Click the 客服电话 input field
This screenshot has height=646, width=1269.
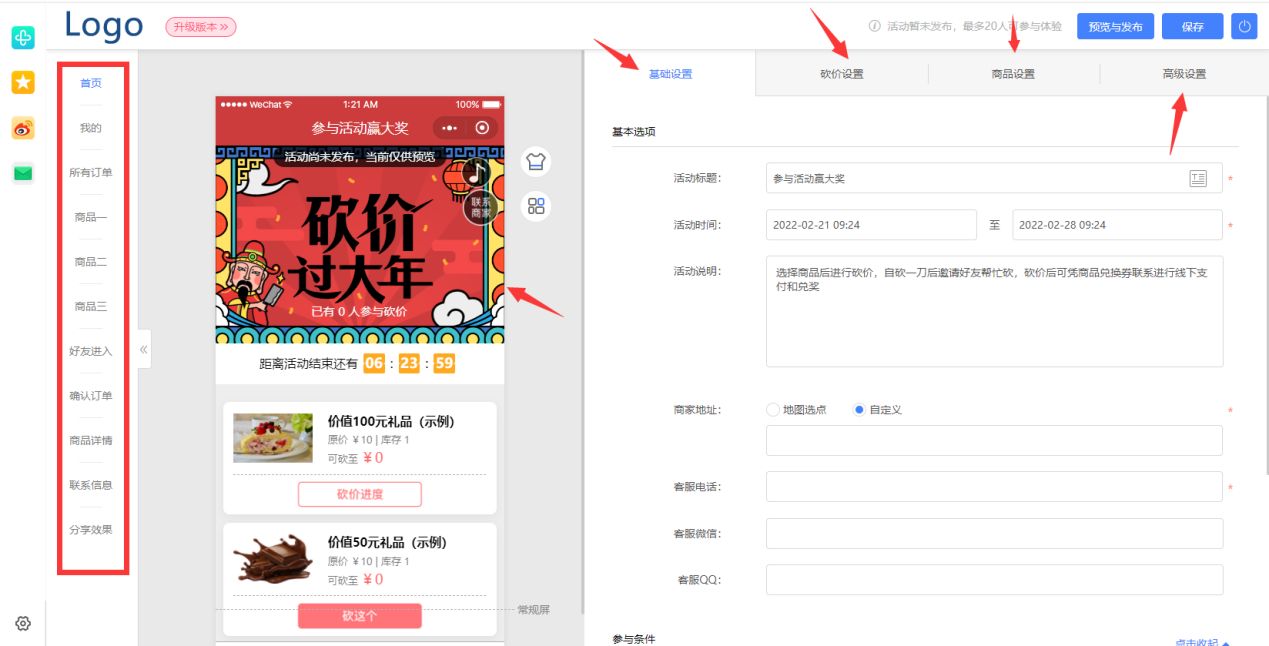[994, 487]
